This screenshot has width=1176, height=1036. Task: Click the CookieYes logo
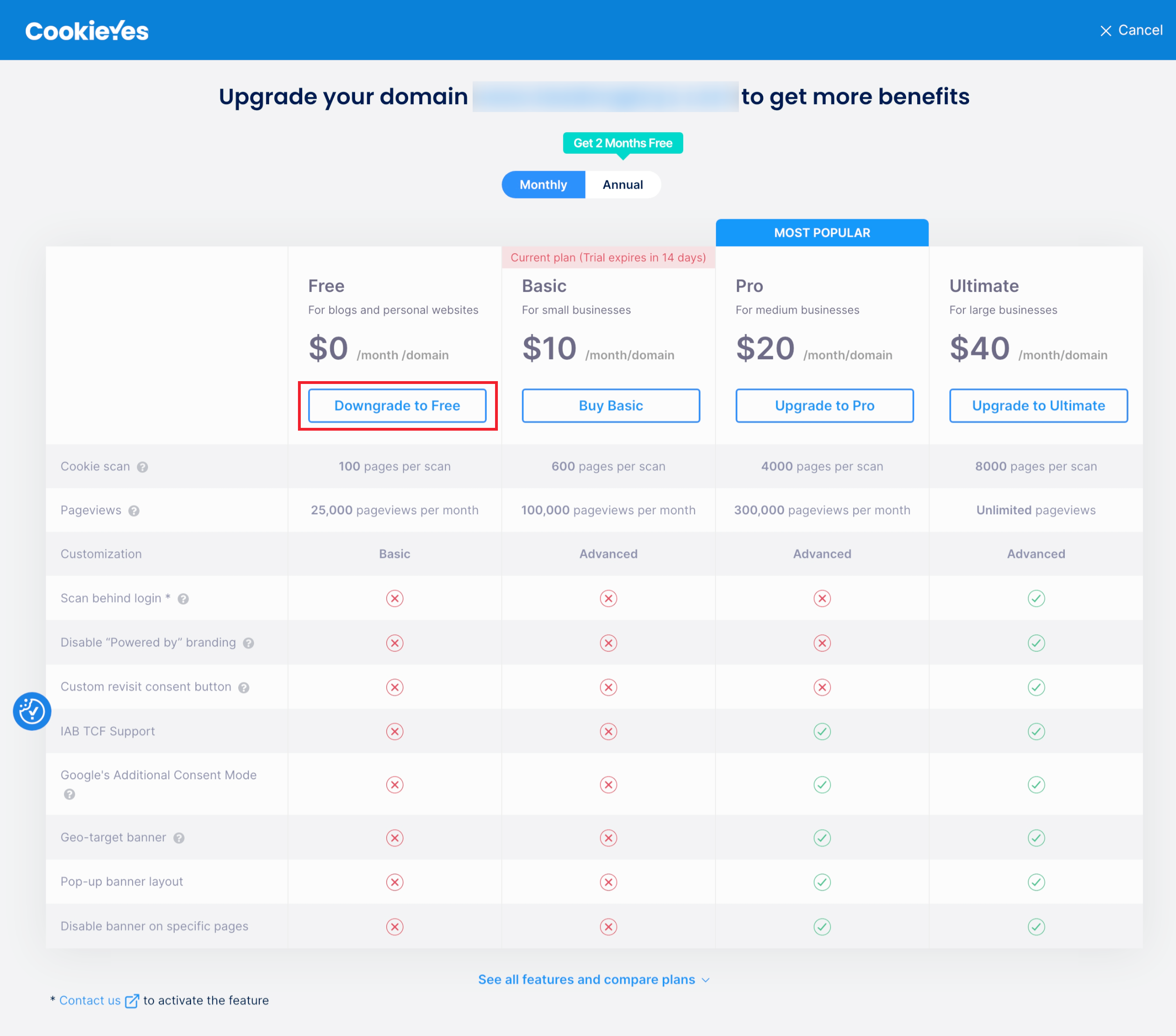coord(87,31)
